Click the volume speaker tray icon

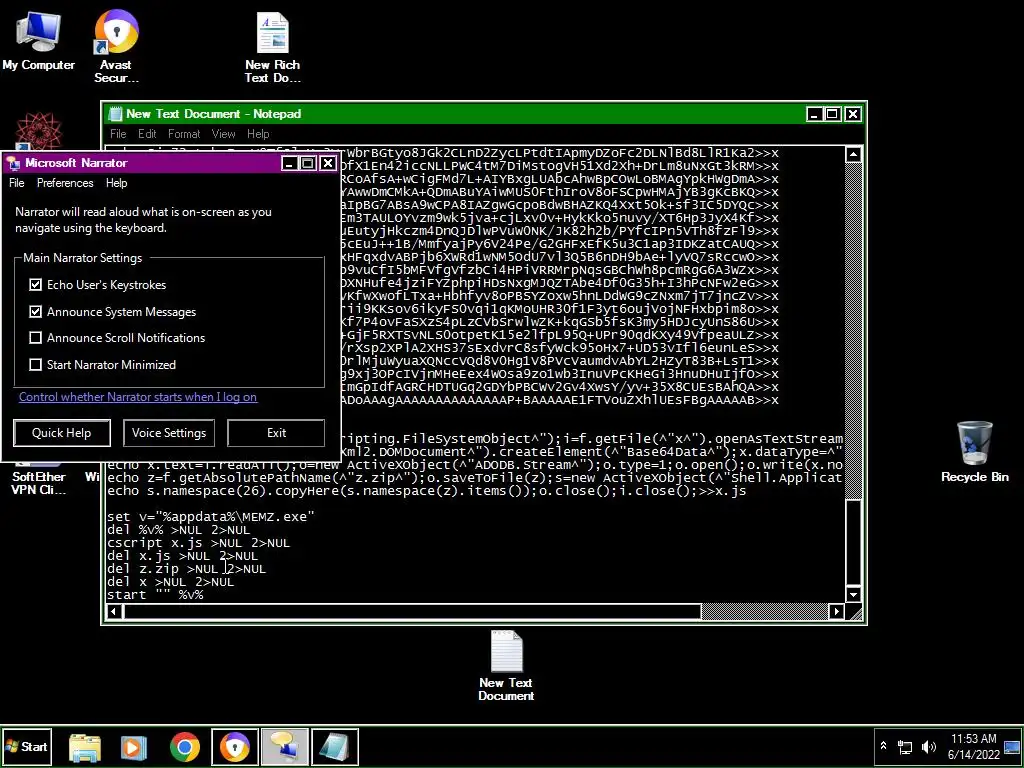[928, 746]
